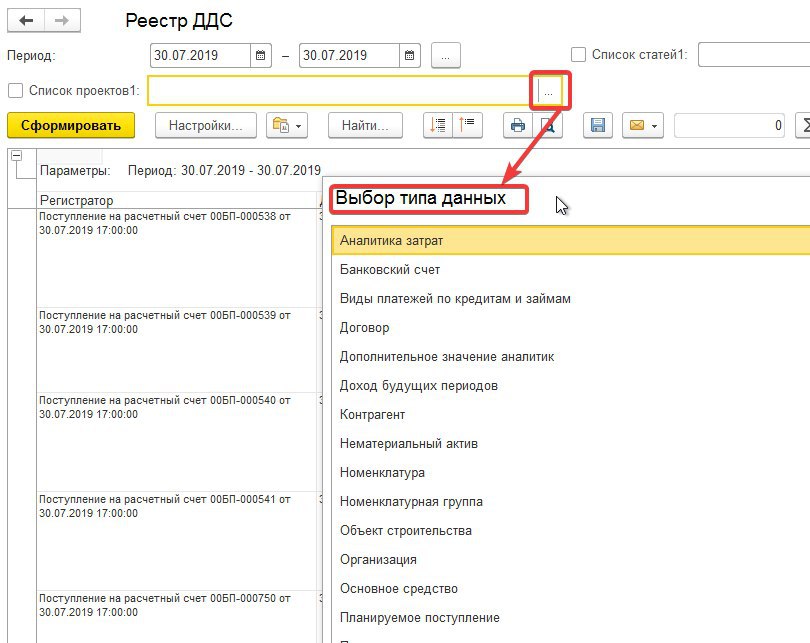This screenshot has height=643, width=810.
Task: Click the Список статей1 input field
Action: (754, 55)
